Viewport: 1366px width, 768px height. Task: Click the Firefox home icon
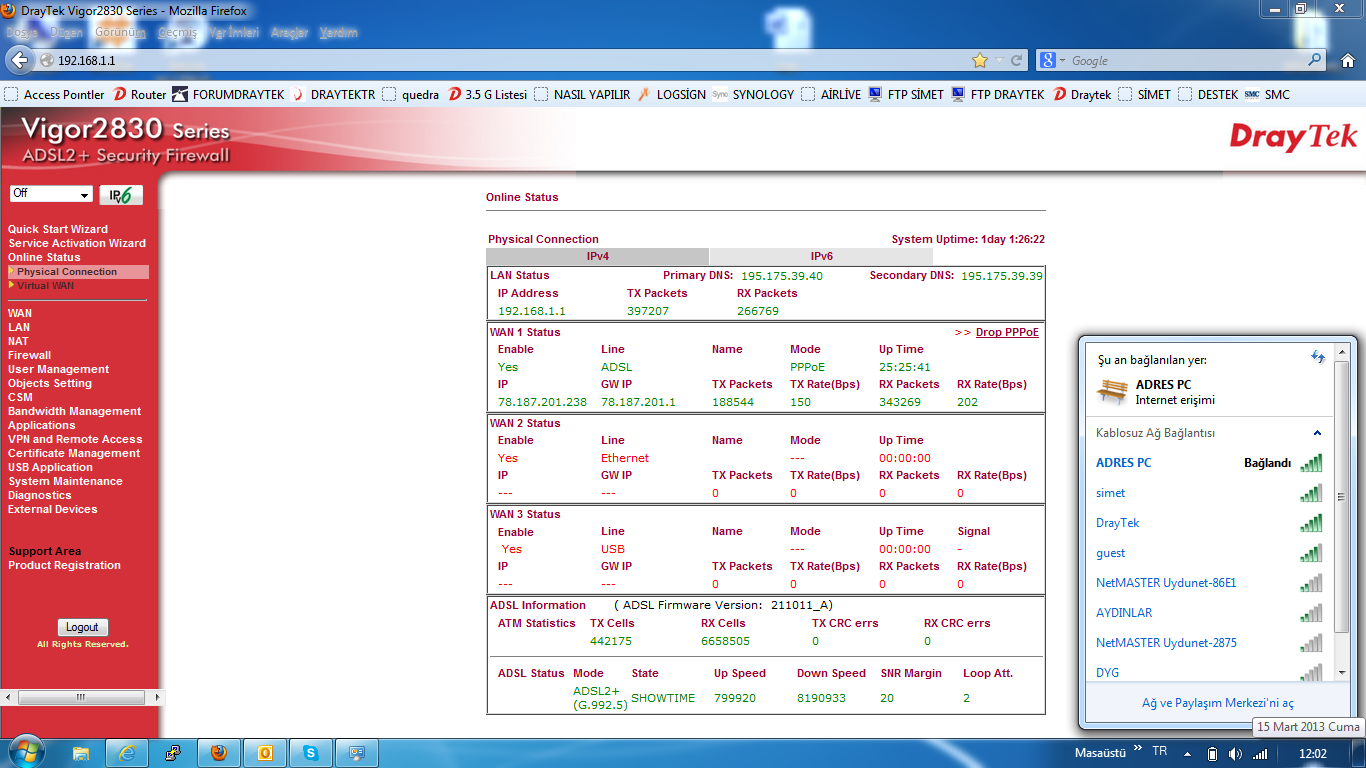tap(1344, 61)
